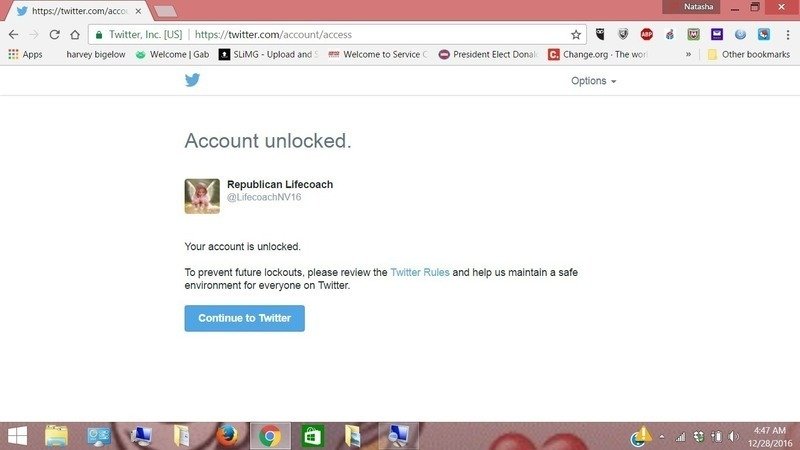The width and height of the screenshot is (800, 450).
Task: Open the Change.org bookmark
Action: 597,54
